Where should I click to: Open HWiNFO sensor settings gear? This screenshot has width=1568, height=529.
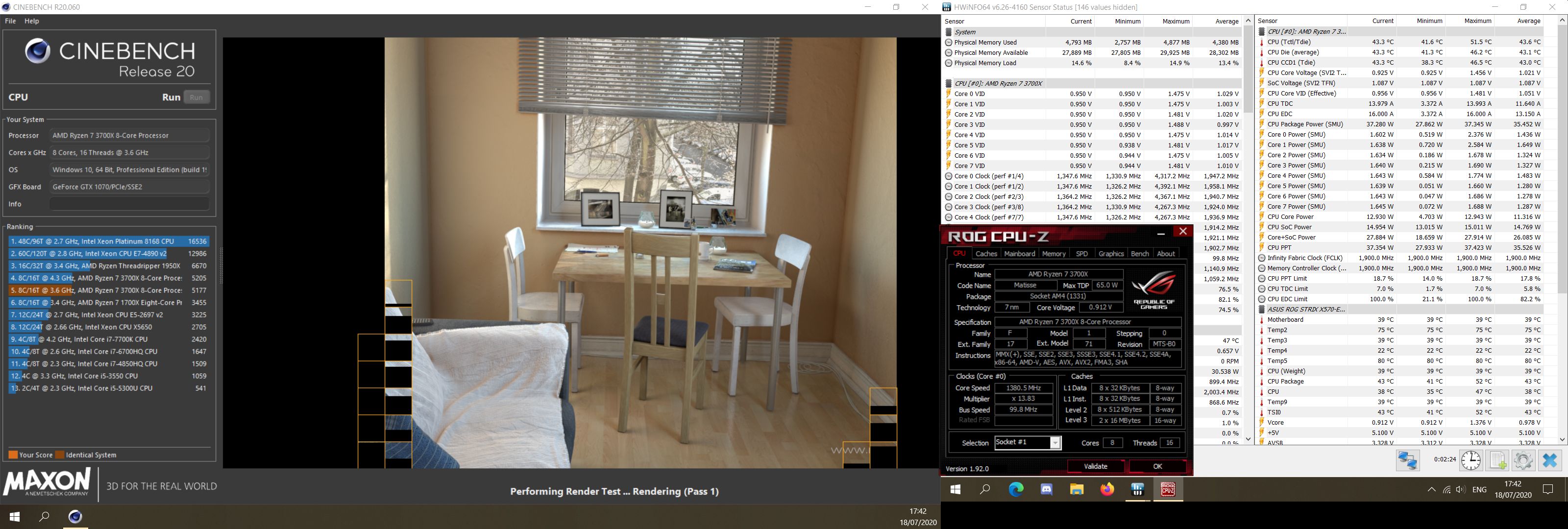[x=1523, y=460]
